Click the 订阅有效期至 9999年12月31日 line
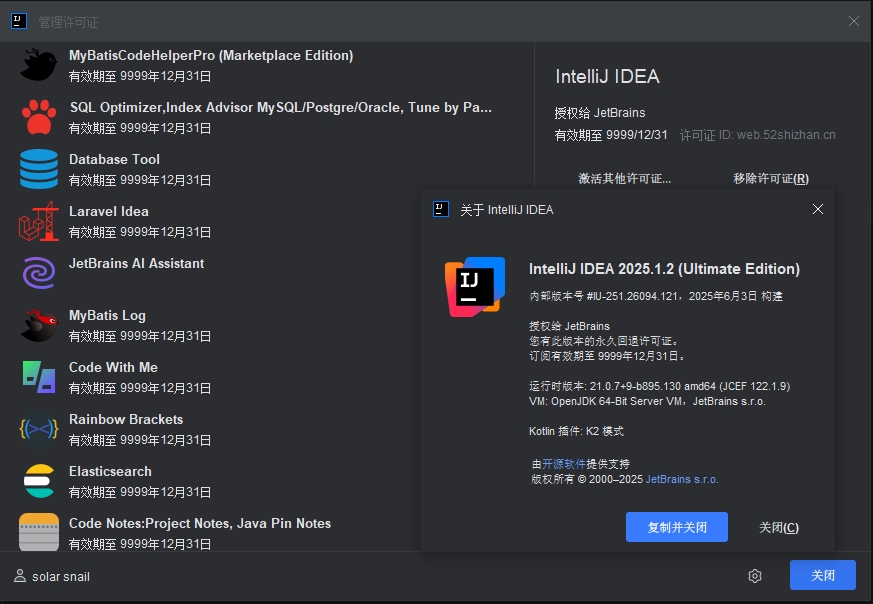The width and height of the screenshot is (873, 604). tap(607, 356)
